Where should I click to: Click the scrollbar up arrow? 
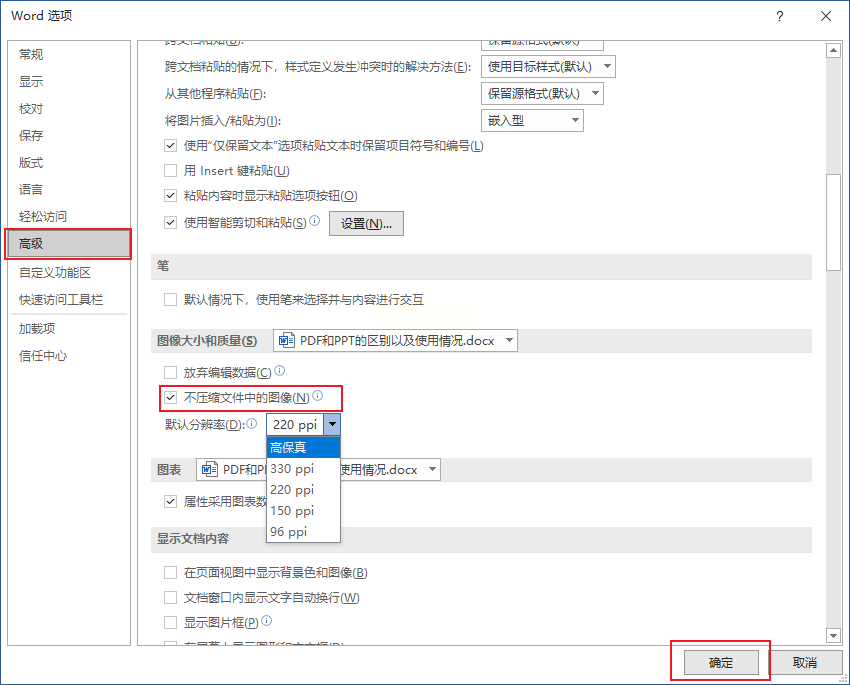pos(833,51)
